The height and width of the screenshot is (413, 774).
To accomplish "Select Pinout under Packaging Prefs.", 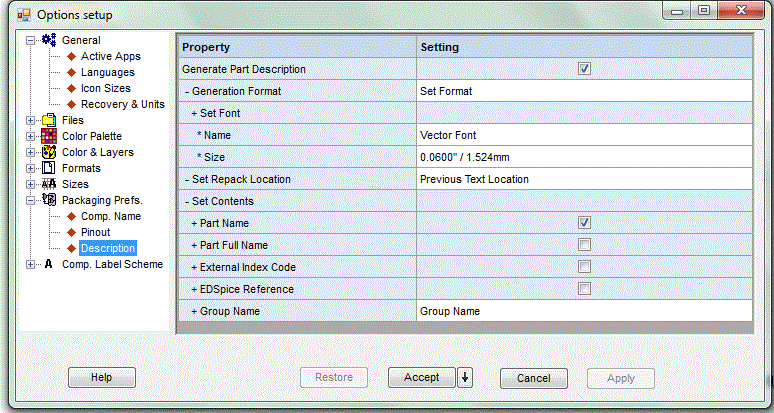I will (95, 232).
